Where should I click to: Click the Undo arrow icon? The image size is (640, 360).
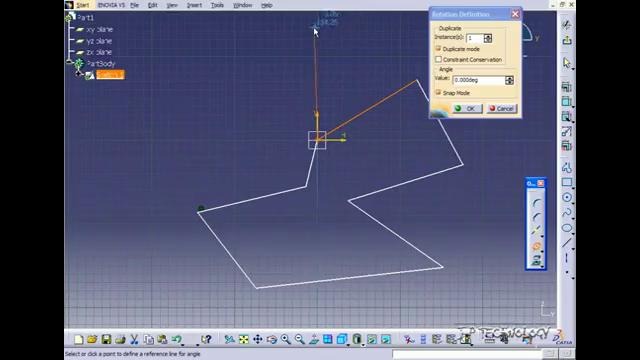click(176, 339)
